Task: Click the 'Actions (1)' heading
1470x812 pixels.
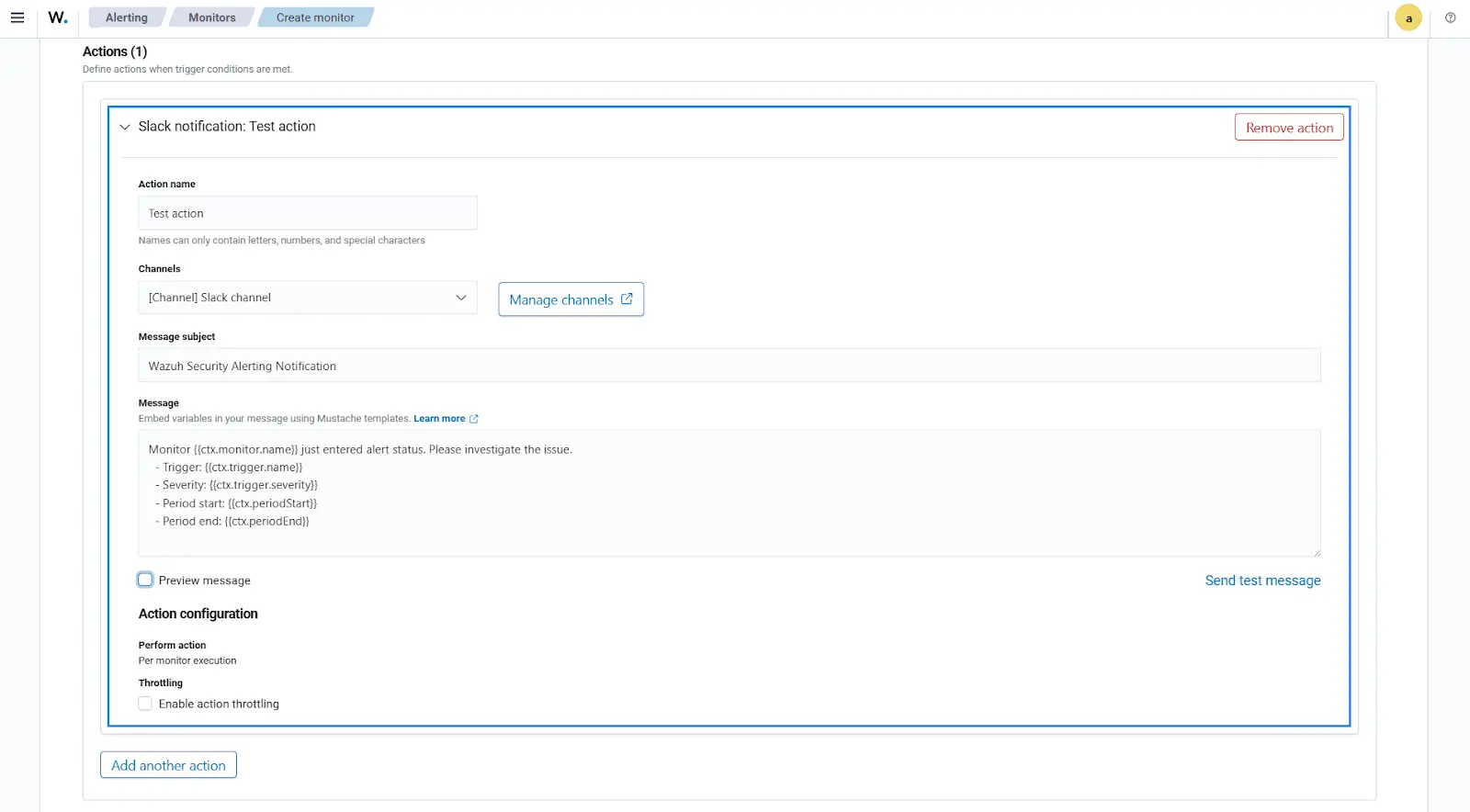Action: click(115, 51)
